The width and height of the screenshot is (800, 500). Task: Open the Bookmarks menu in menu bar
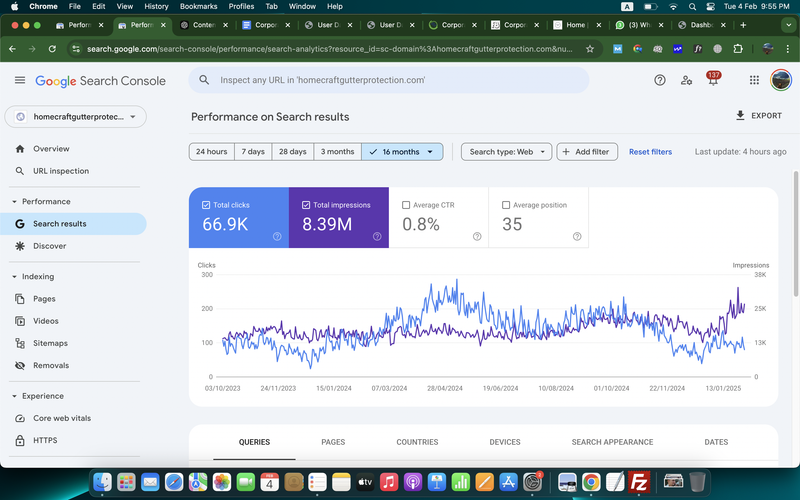click(198, 6)
